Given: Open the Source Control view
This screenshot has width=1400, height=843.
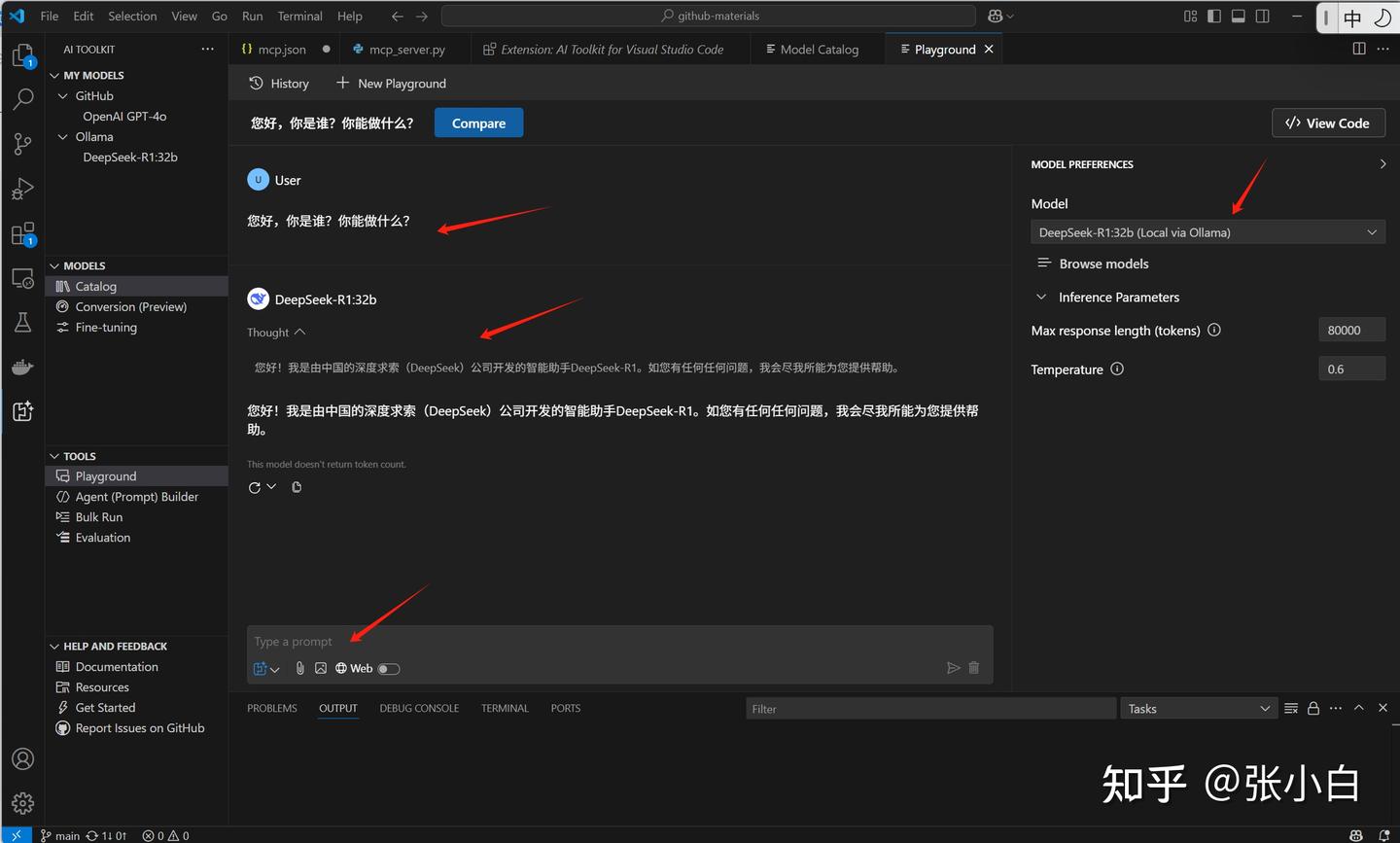Looking at the screenshot, I should coord(22,144).
